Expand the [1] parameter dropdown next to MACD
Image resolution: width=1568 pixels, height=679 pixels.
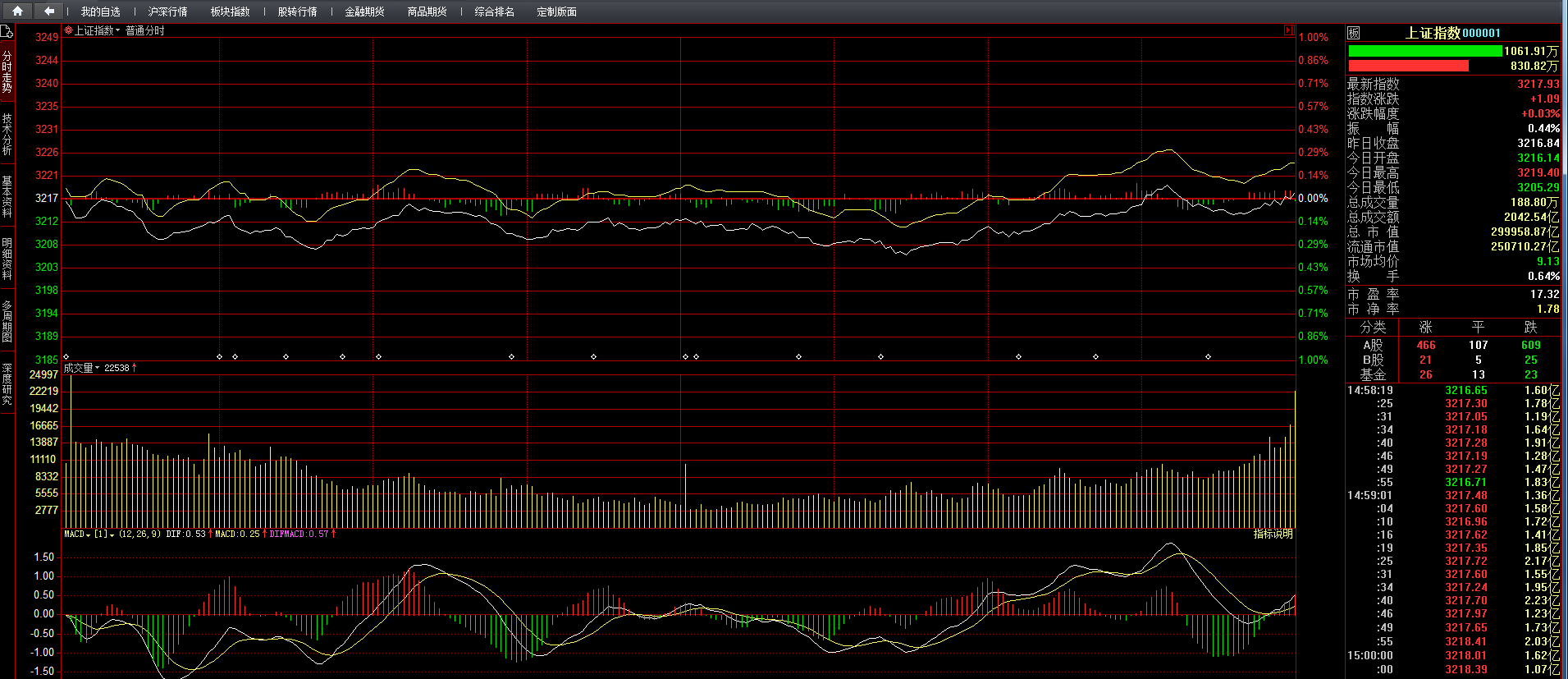coord(112,534)
